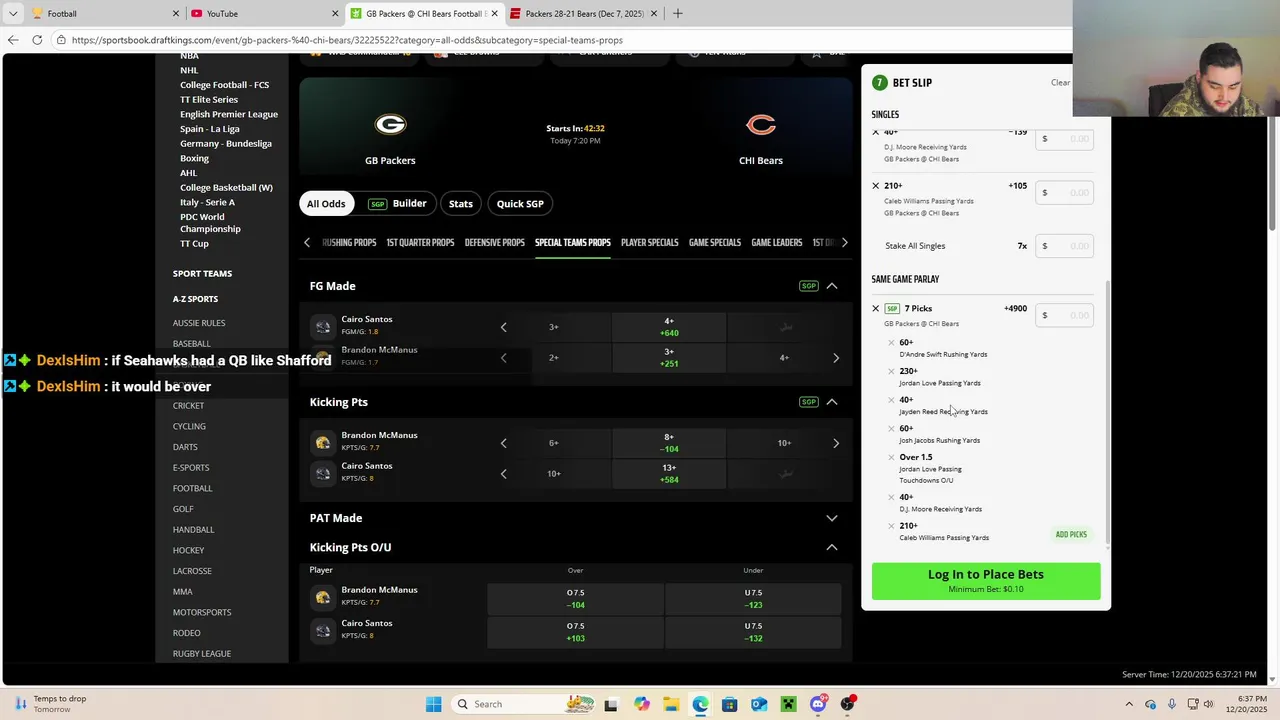Show previous Cairo Santos FG Made options
This screenshot has width=1280, height=720.
click(503, 327)
